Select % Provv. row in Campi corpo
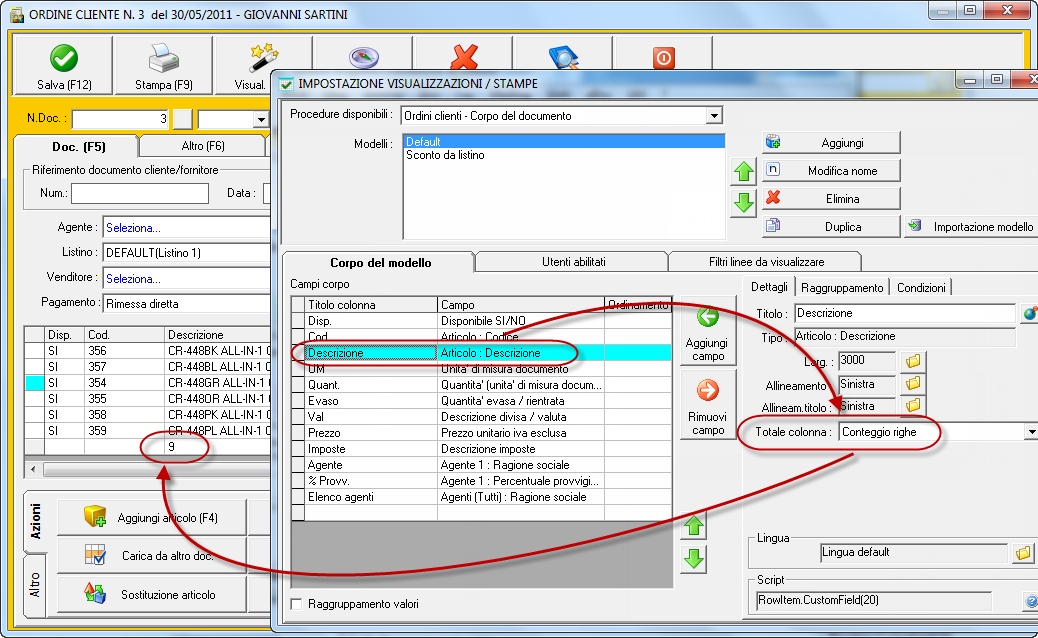The height and width of the screenshot is (638, 1038). [x=481, y=481]
